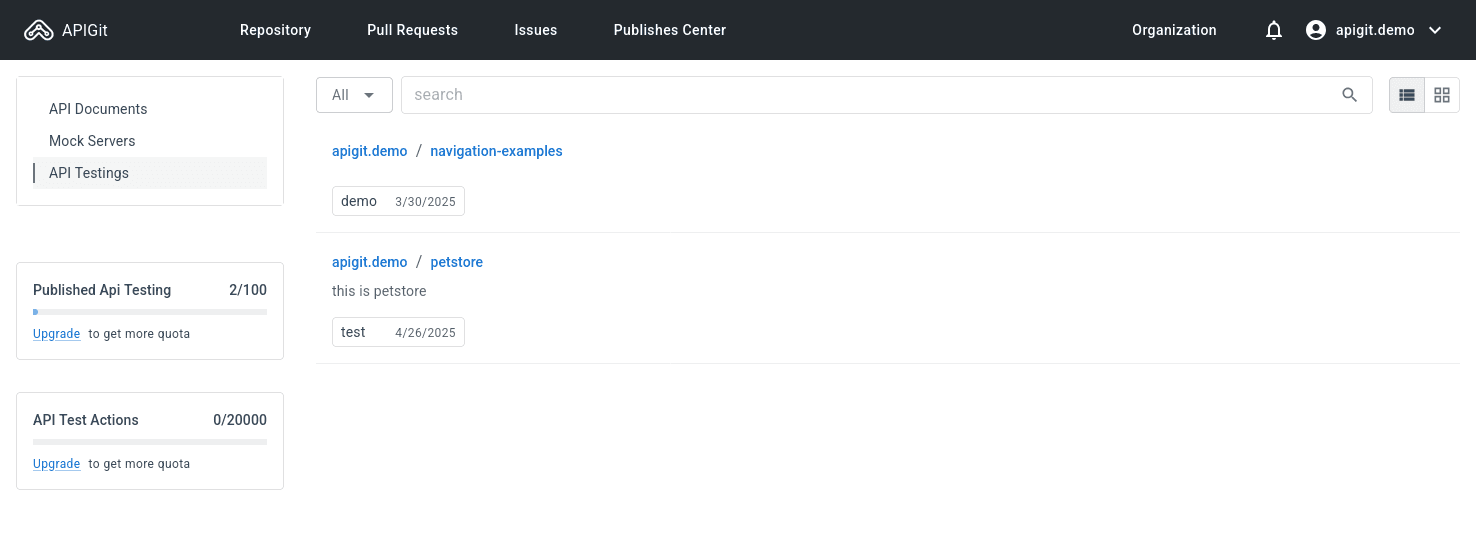Open the Repository menu

coord(275,30)
